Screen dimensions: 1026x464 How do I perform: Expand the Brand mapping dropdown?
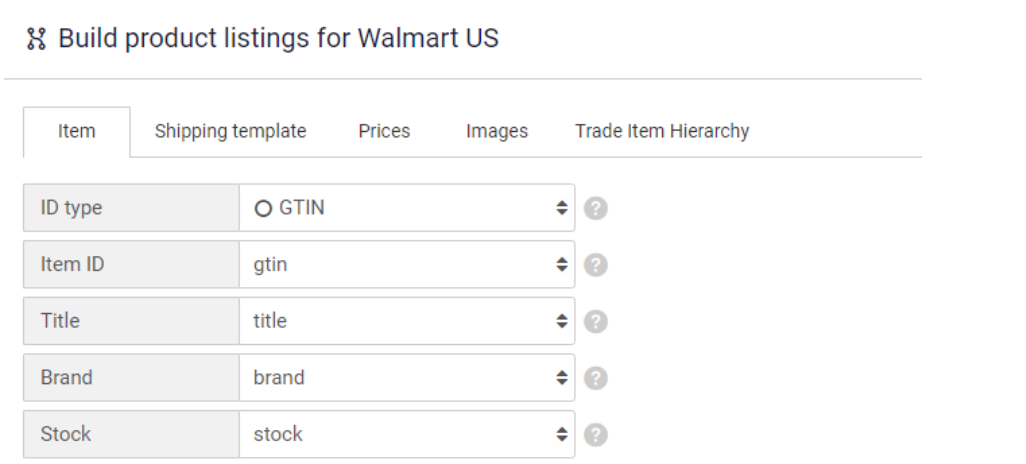[407, 378]
